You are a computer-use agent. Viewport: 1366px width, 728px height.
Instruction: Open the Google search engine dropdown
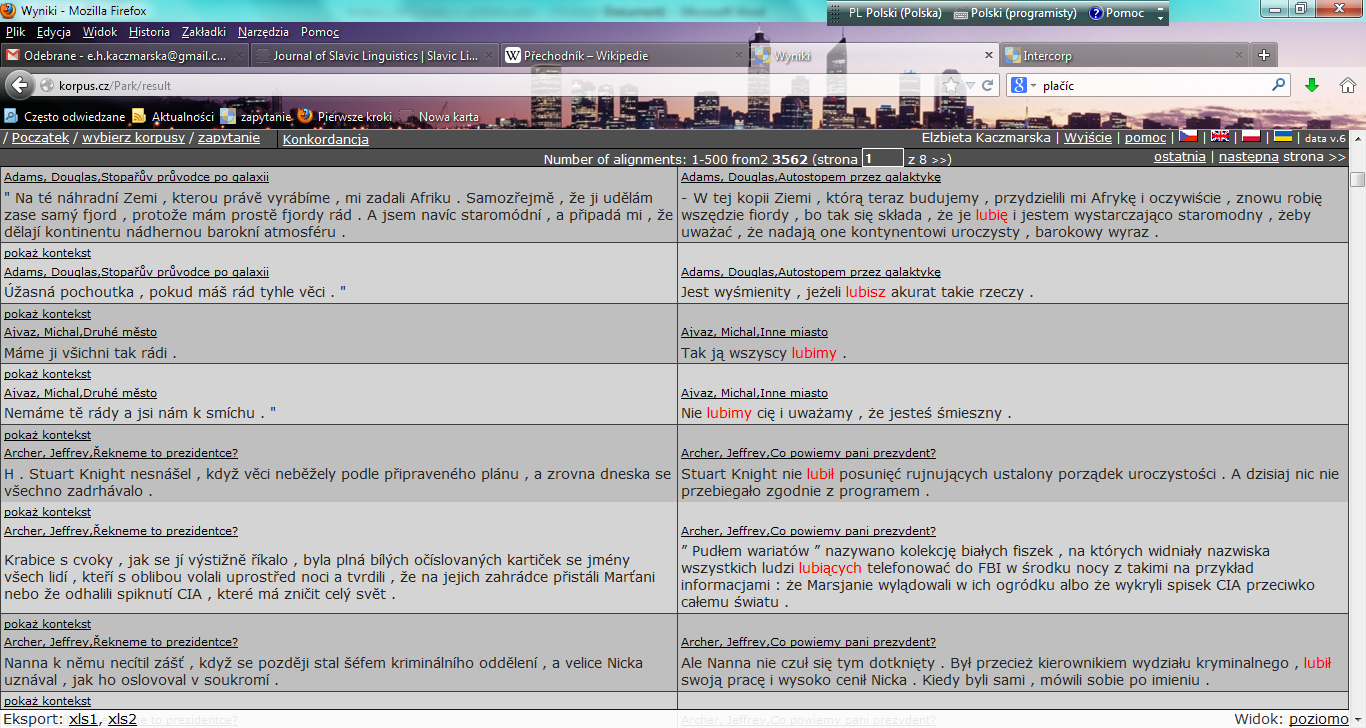coord(1024,86)
